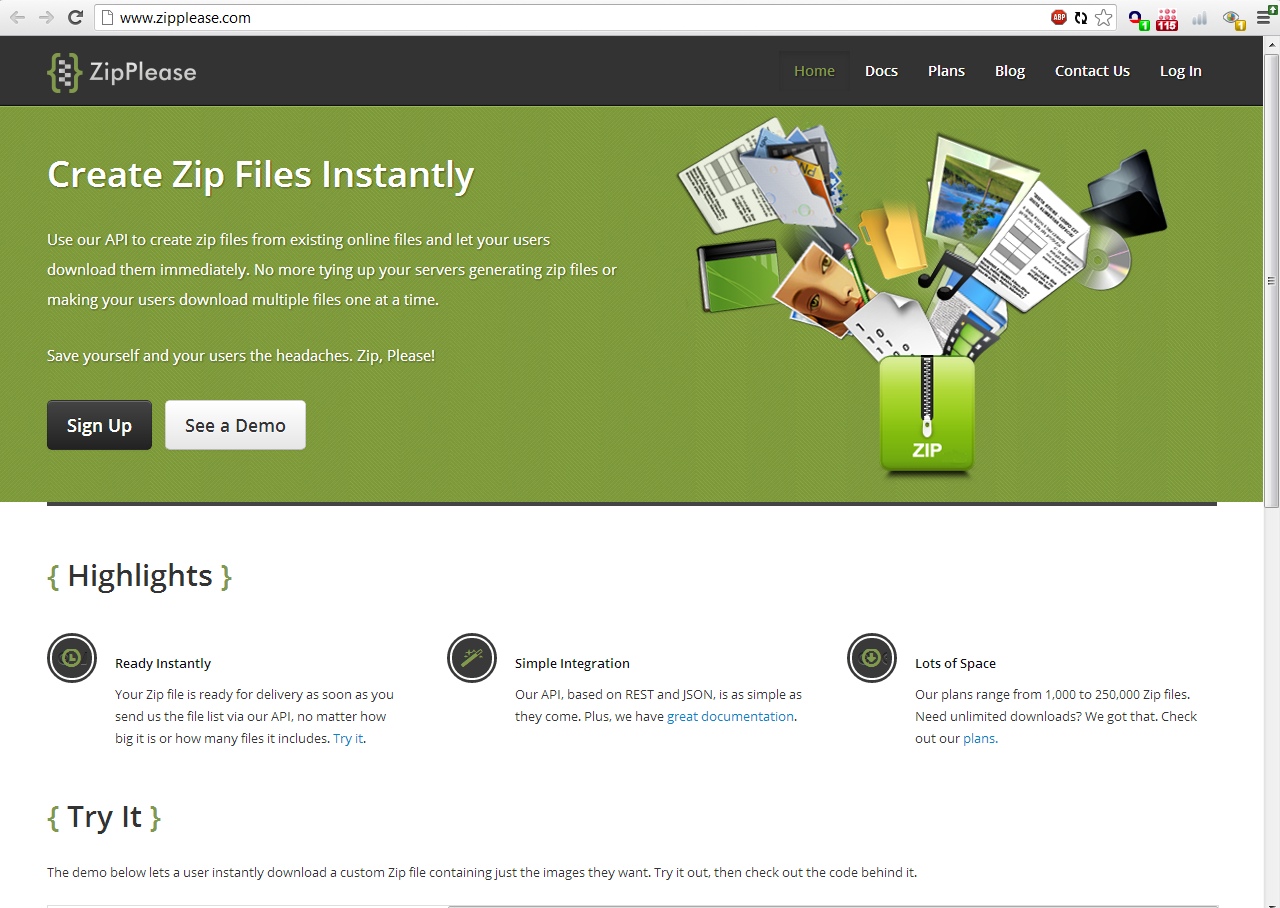1280x908 pixels.
Task: Click the See a Demo button
Action: pos(235,425)
